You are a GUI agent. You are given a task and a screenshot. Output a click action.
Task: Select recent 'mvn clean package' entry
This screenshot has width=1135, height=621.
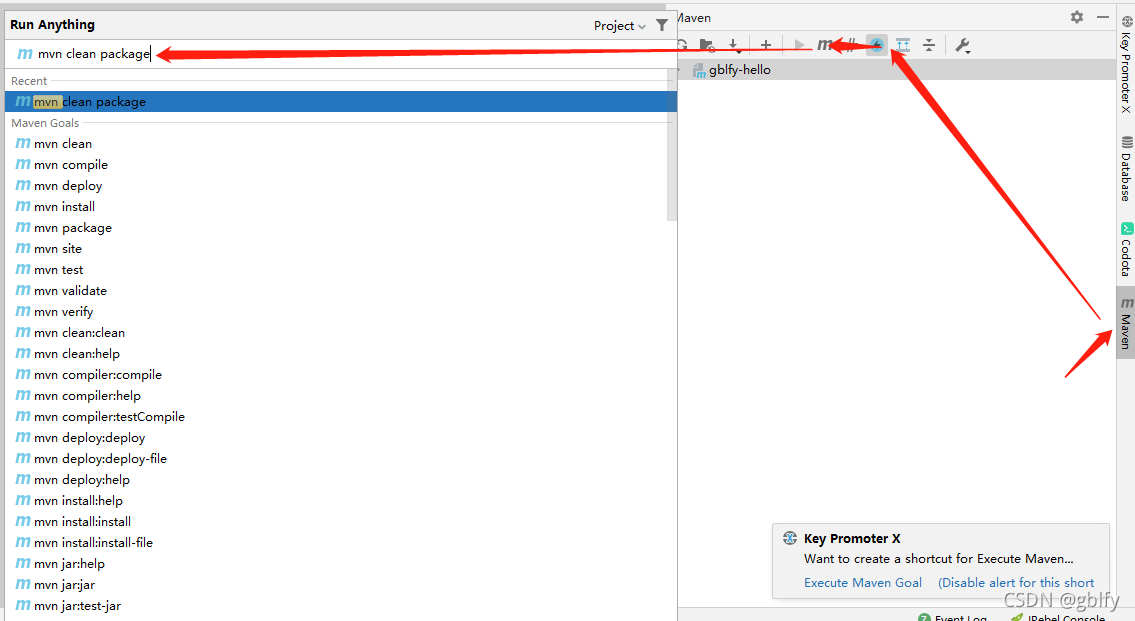point(340,101)
